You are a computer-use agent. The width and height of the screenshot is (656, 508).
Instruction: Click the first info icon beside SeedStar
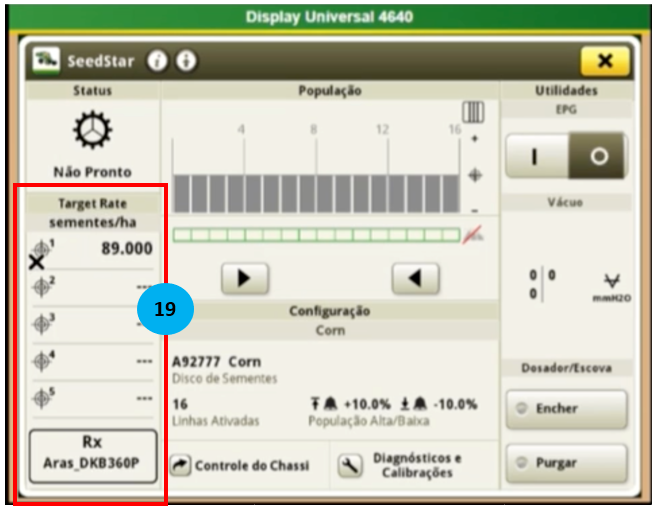coord(157,61)
